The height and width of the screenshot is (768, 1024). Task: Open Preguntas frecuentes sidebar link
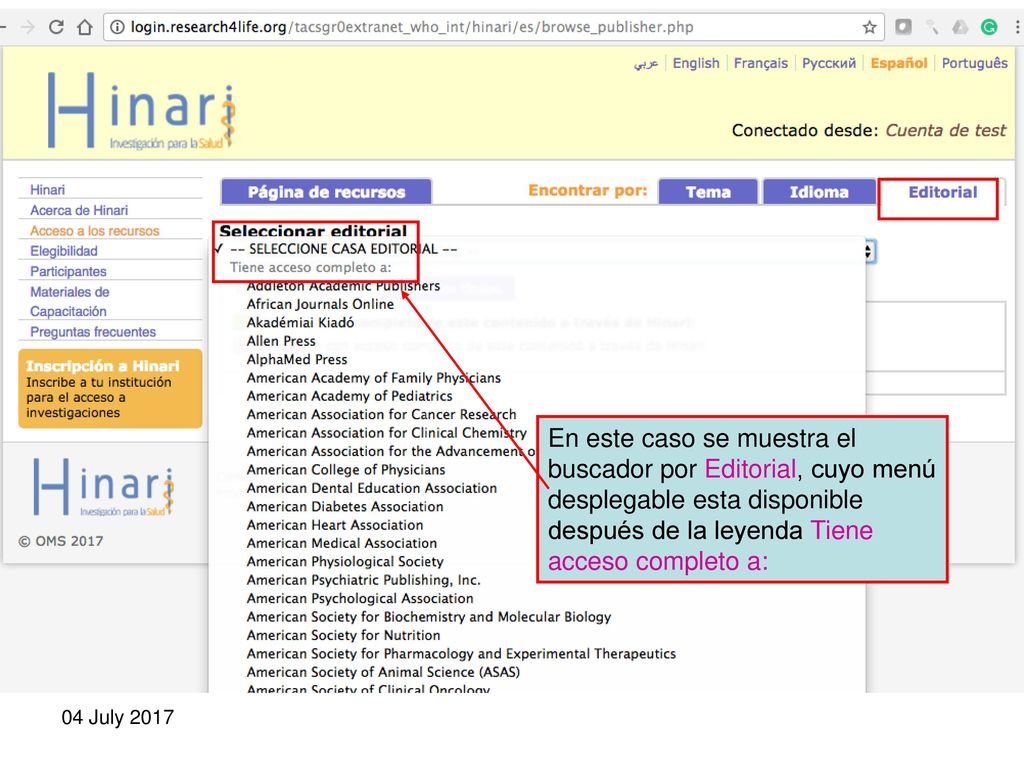(x=93, y=332)
